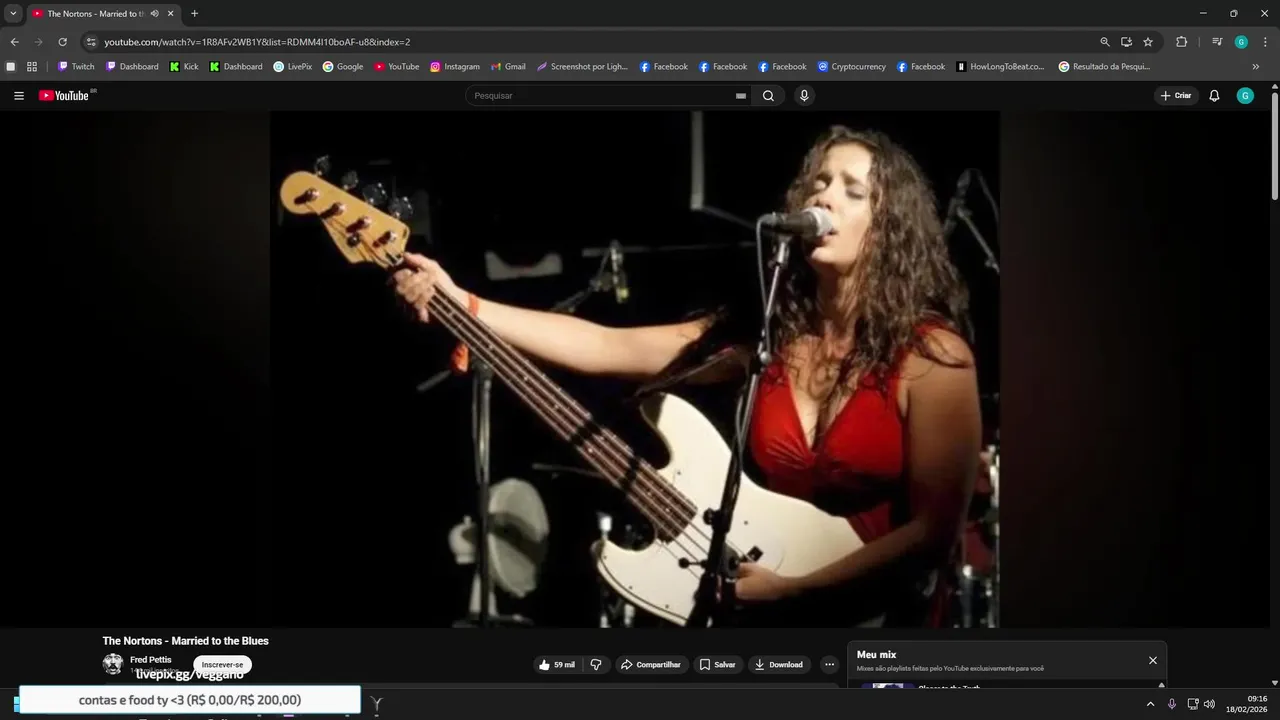The image size is (1280, 720).
Task: Open Chrome profile avatar
Action: (1241, 42)
